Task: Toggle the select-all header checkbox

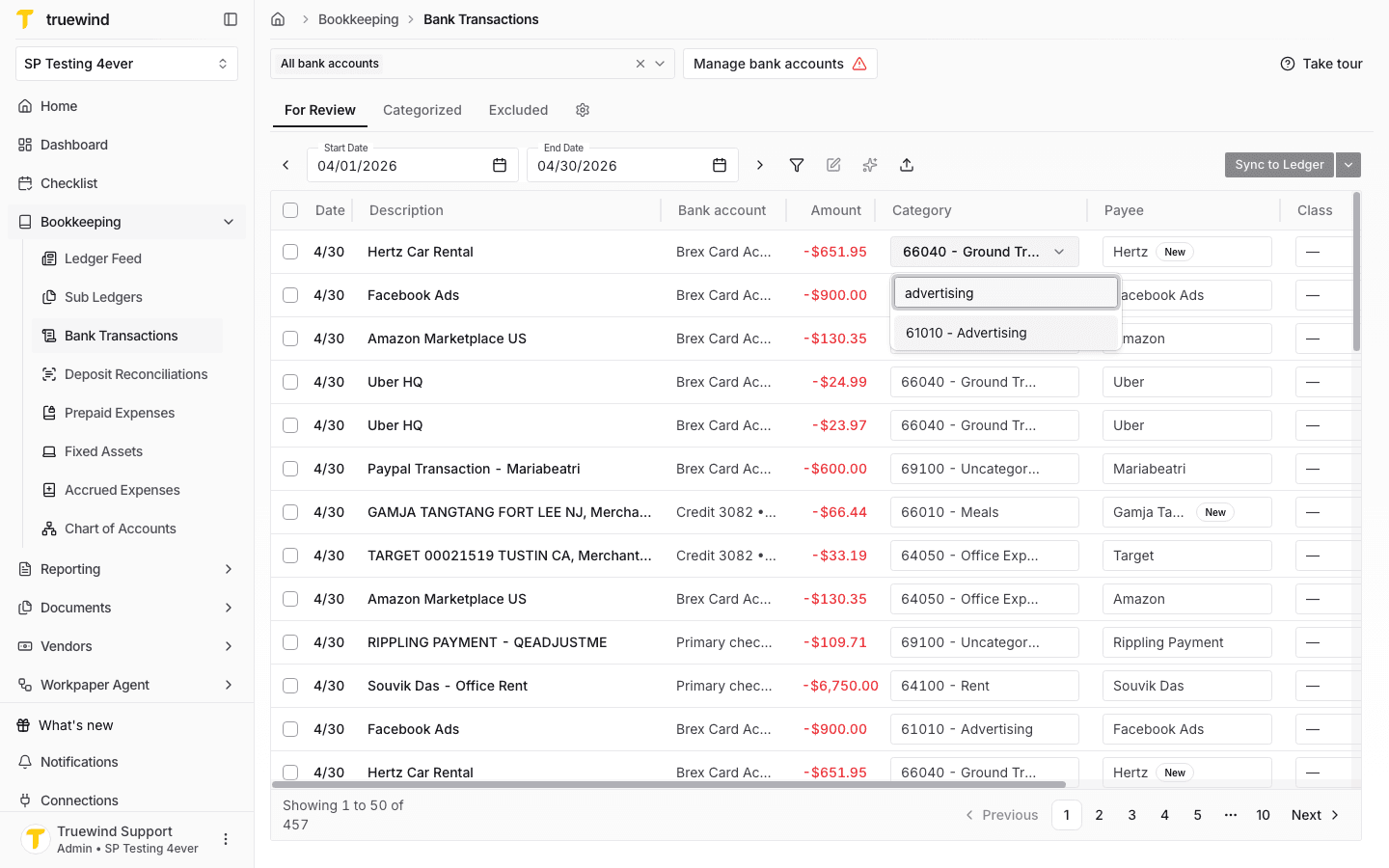Action: click(290, 210)
